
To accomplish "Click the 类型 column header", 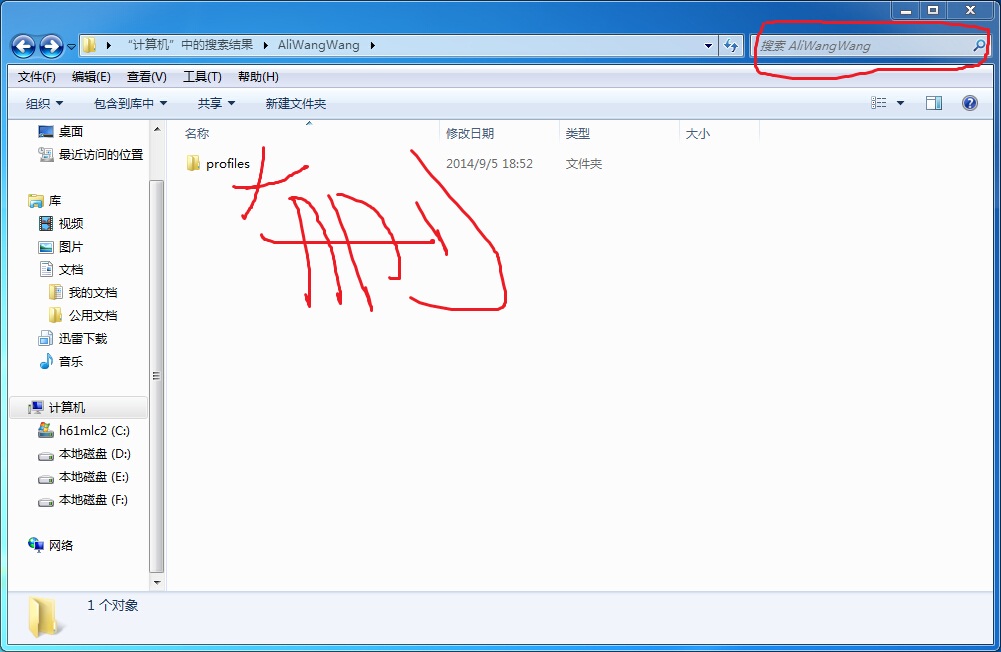I will pyautogui.click(x=578, y=133).
